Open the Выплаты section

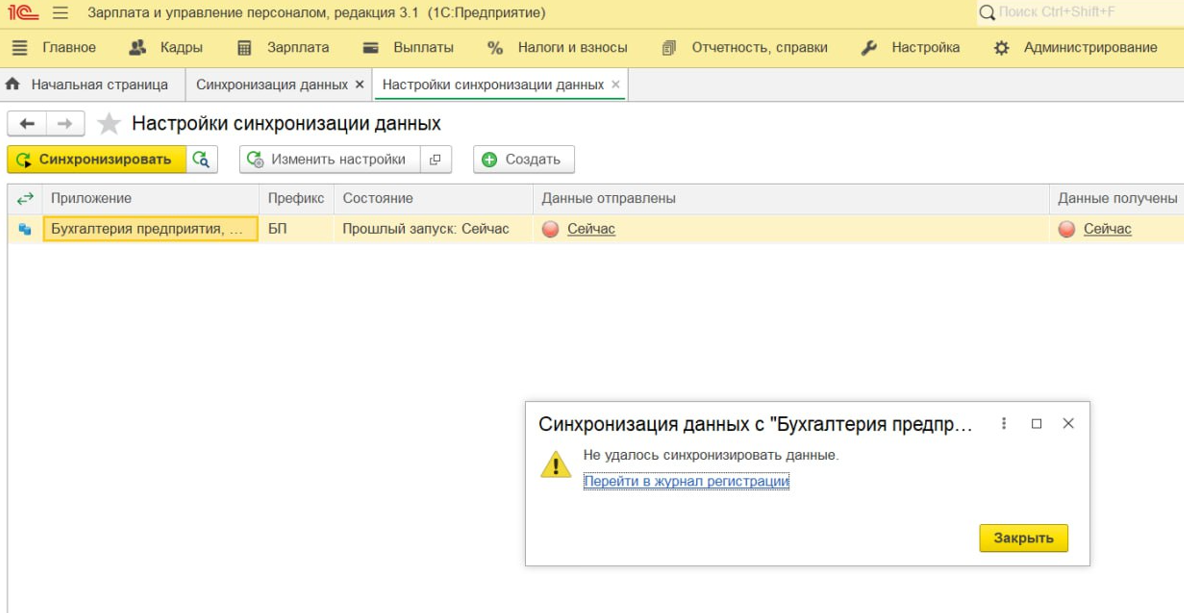409,48
